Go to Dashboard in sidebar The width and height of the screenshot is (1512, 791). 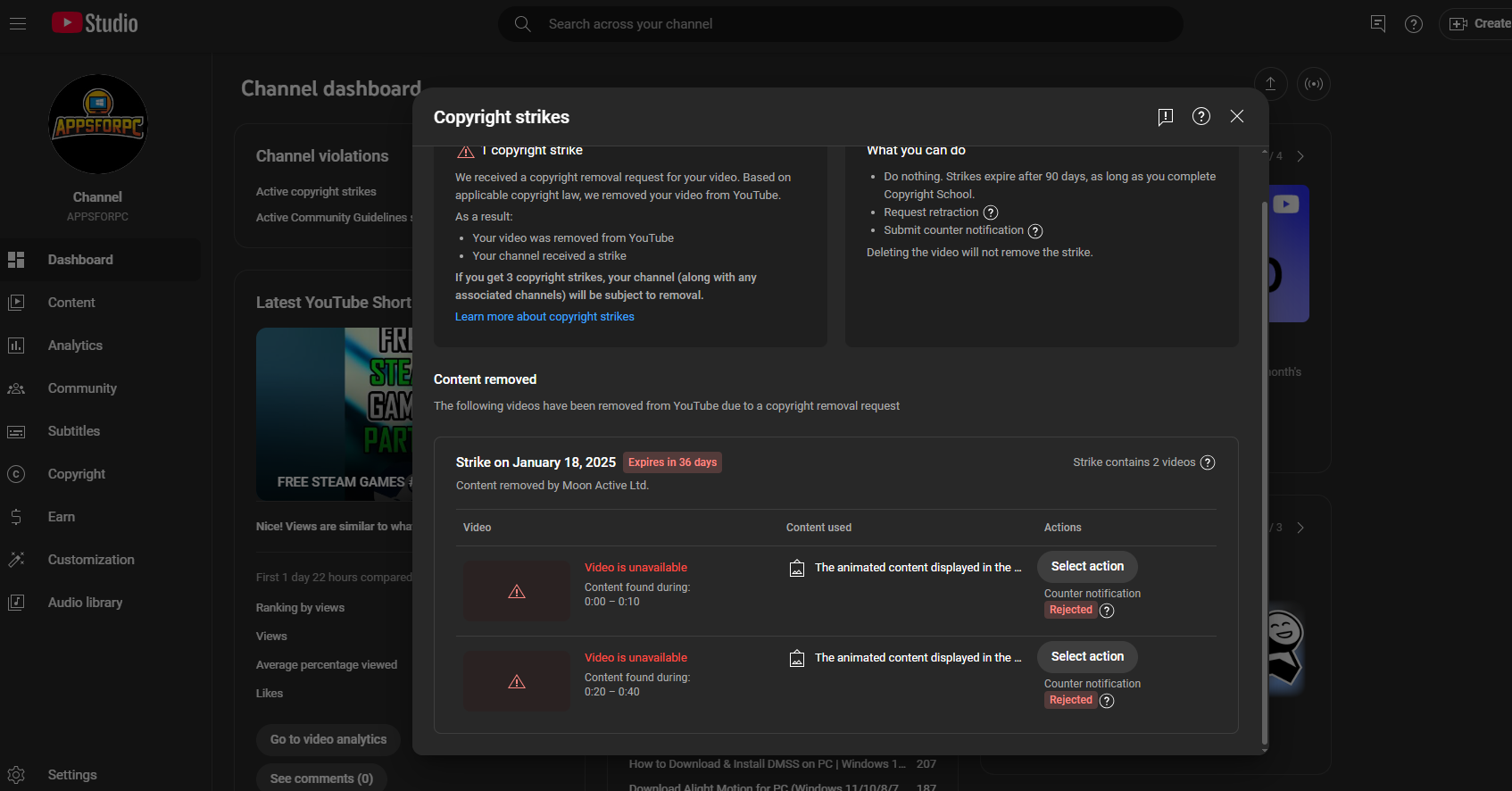[100, 260]
